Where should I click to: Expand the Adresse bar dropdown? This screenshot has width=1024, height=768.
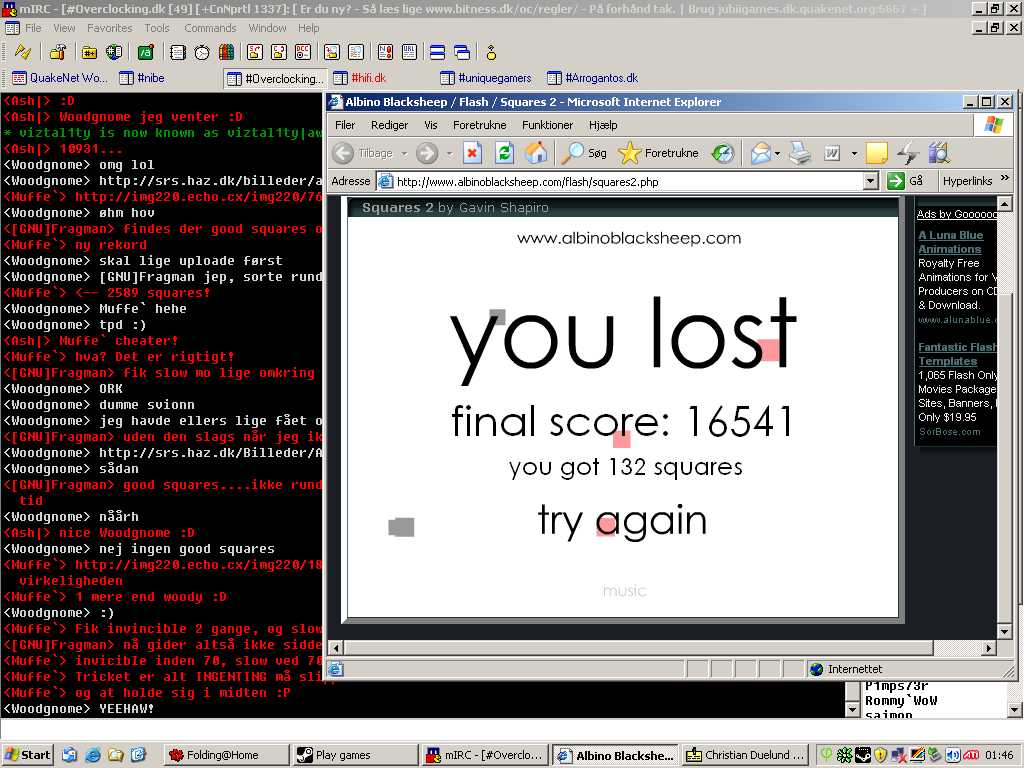coord(871,182)
